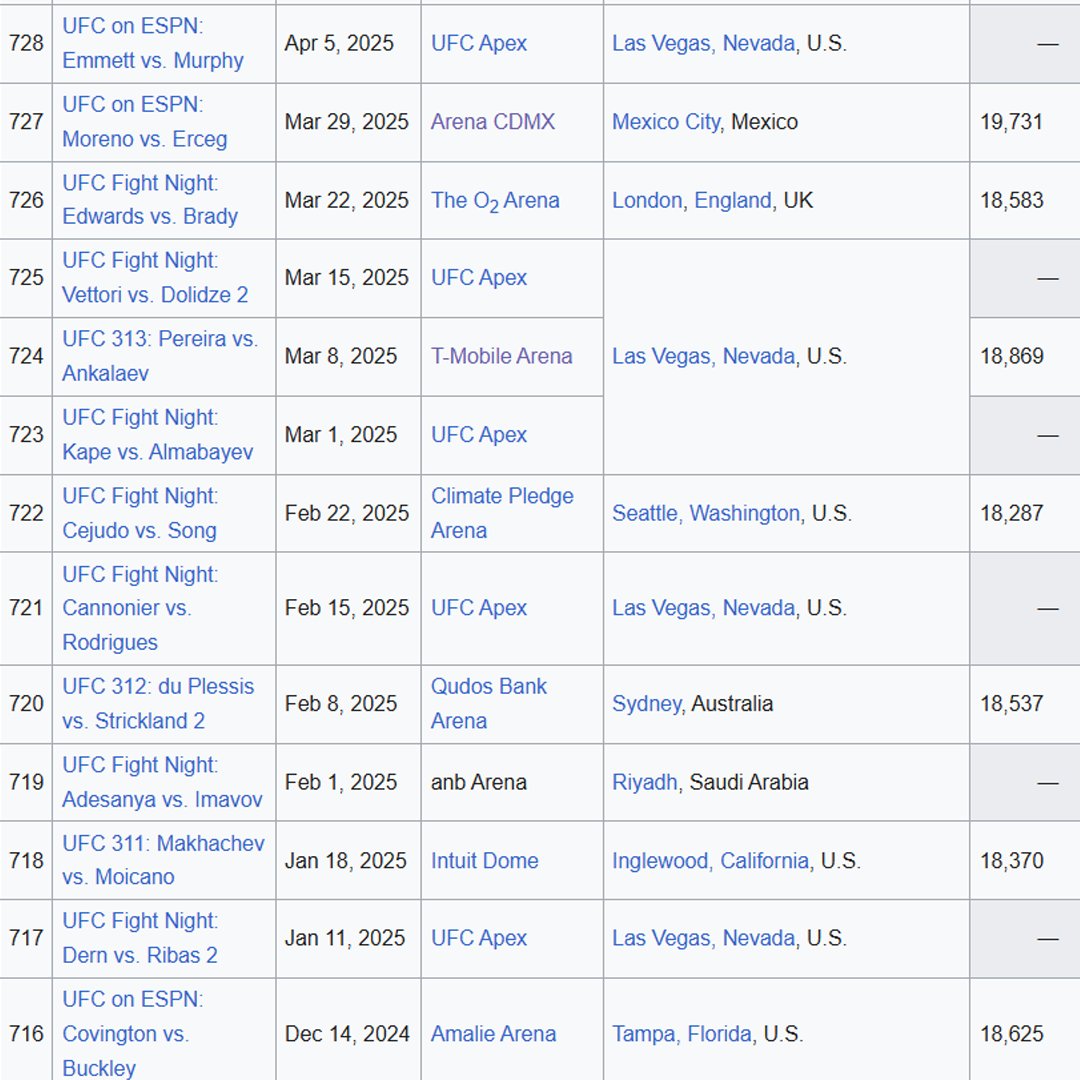This screenshot has width=1080, height=1080.
Task: Open UFC on ESPN: Moreno vs. Erceg link
Action: (145, 122)
